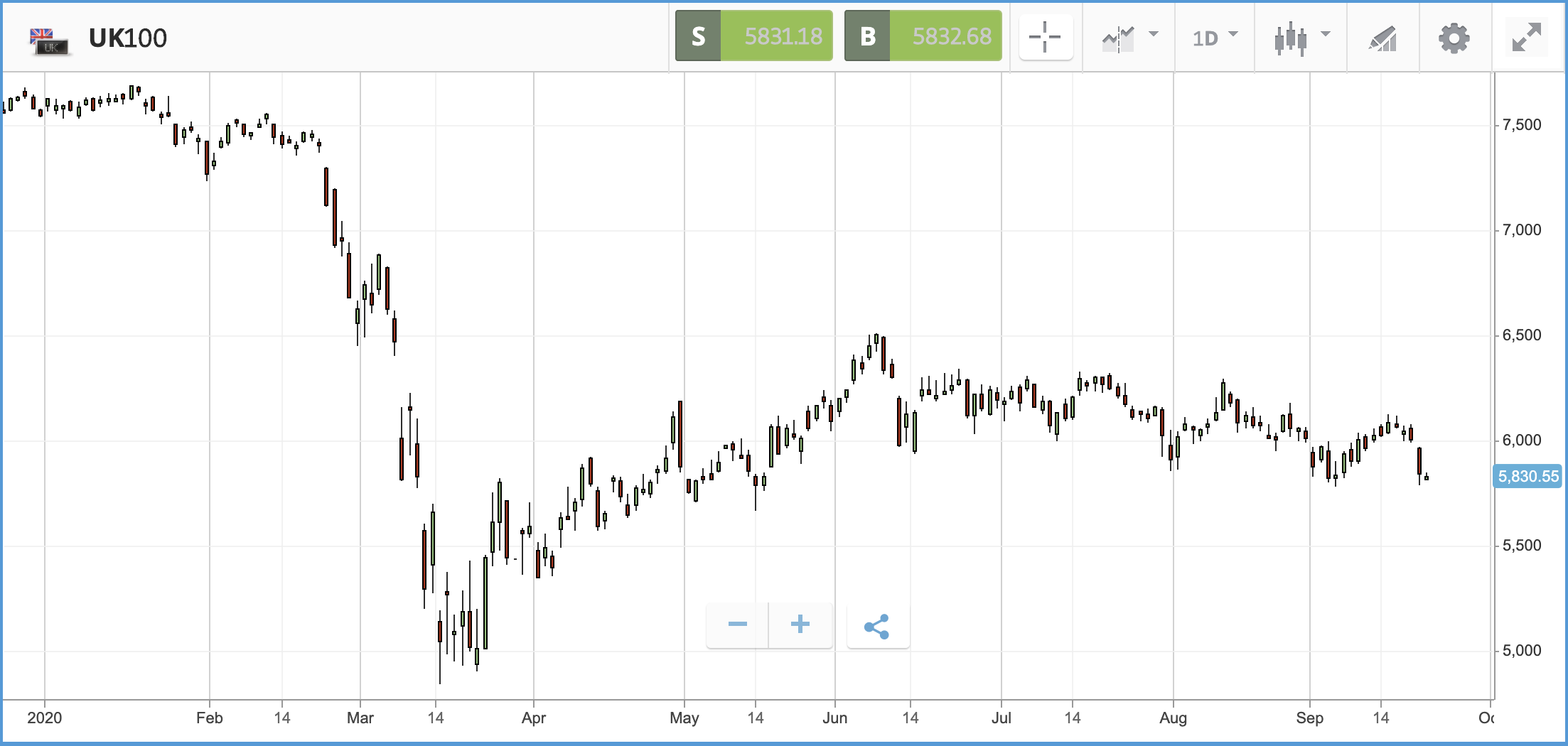Select the drawing tools pencil icon
Screen dimensions: 1568x746
[x=1383, y=38]
